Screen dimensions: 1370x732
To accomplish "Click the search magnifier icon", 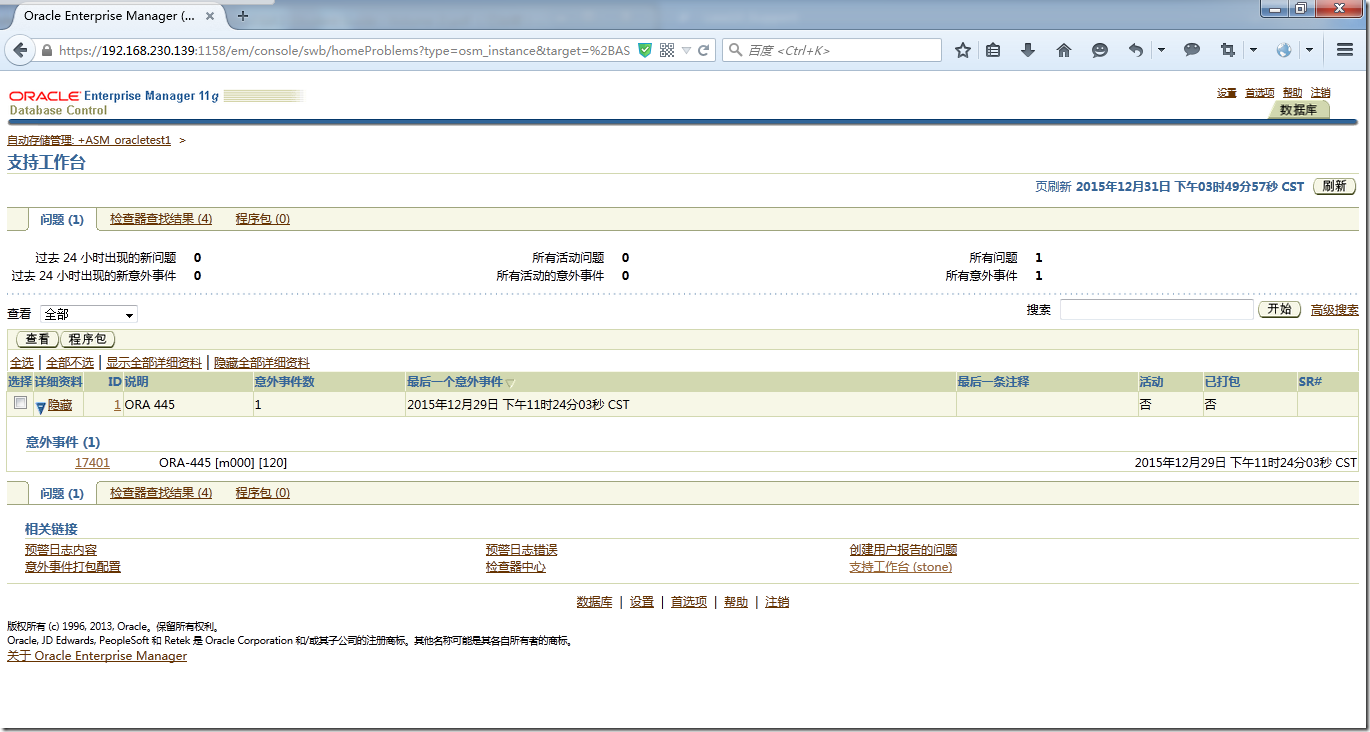I will tap(735, 50).
